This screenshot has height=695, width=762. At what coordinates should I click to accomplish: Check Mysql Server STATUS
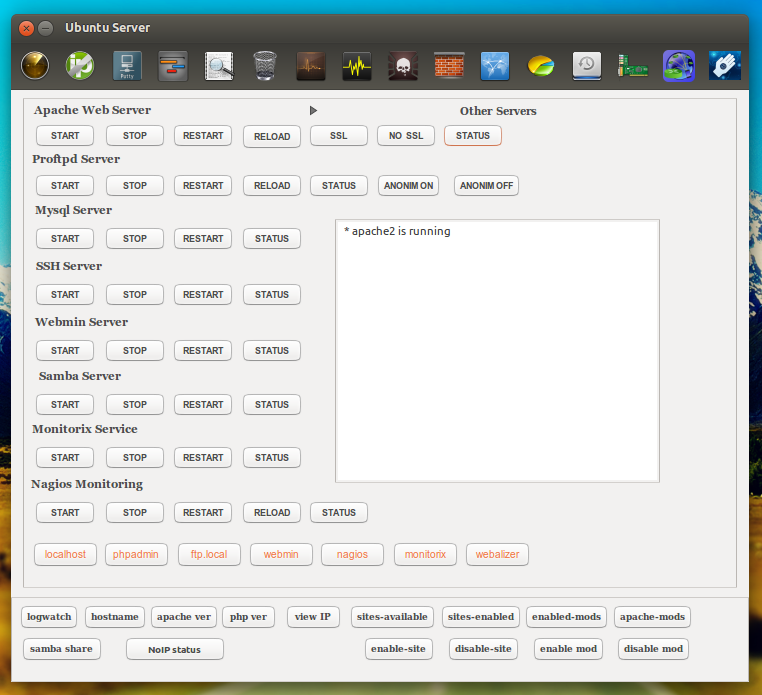coord(272,239)
